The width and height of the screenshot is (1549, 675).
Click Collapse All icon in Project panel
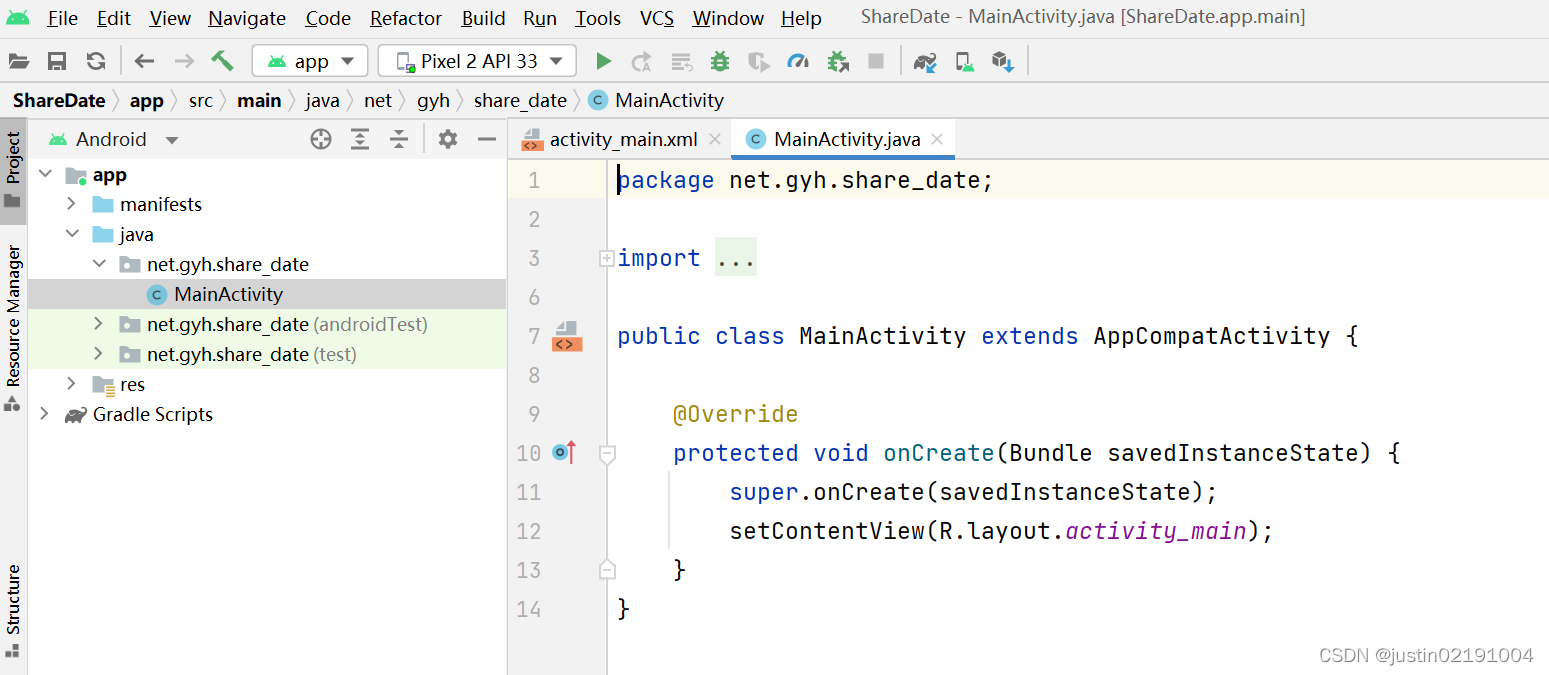point(399,139)
